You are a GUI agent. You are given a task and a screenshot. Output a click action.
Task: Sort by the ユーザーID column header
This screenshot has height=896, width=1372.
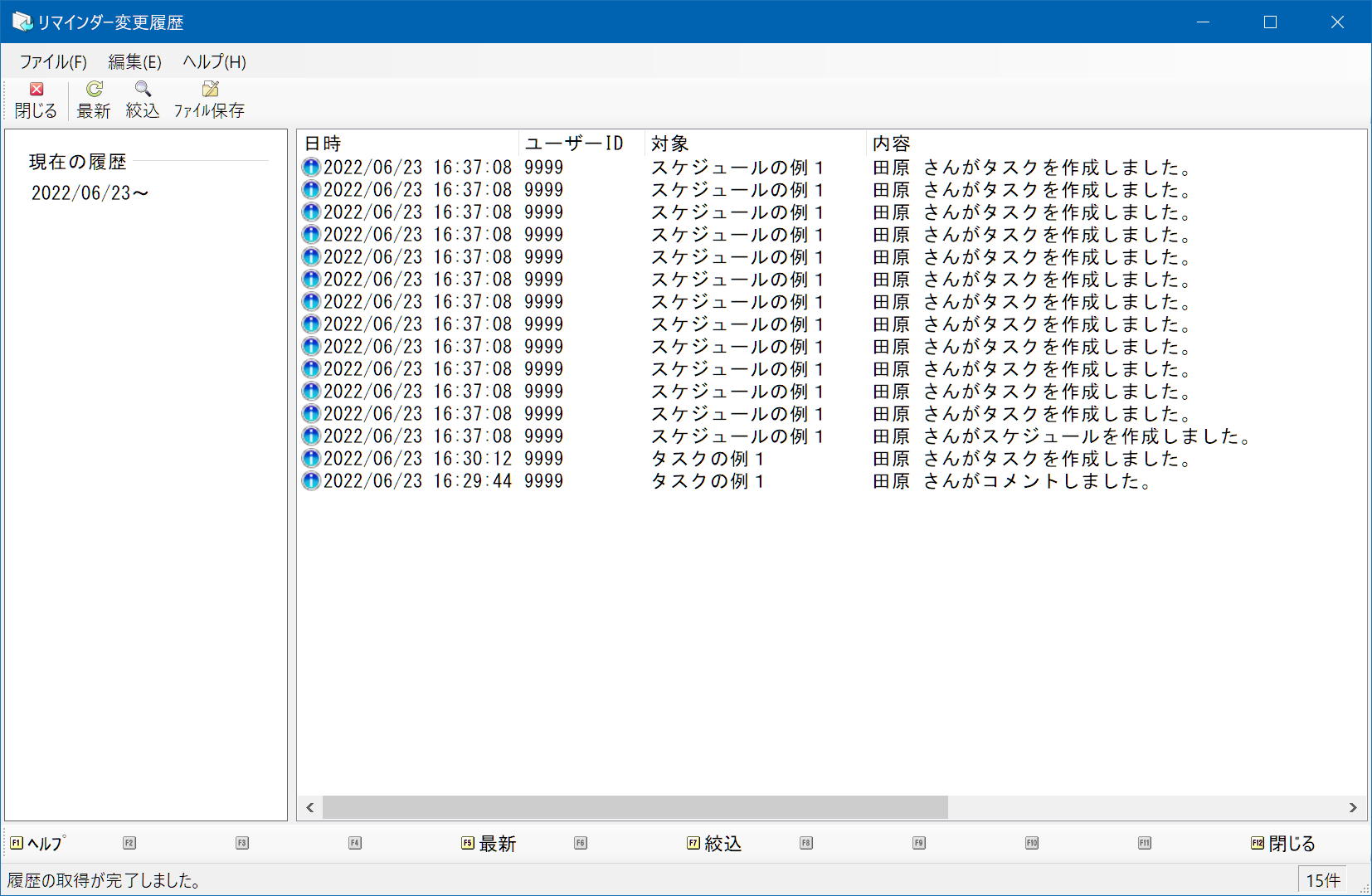[582, 144]
